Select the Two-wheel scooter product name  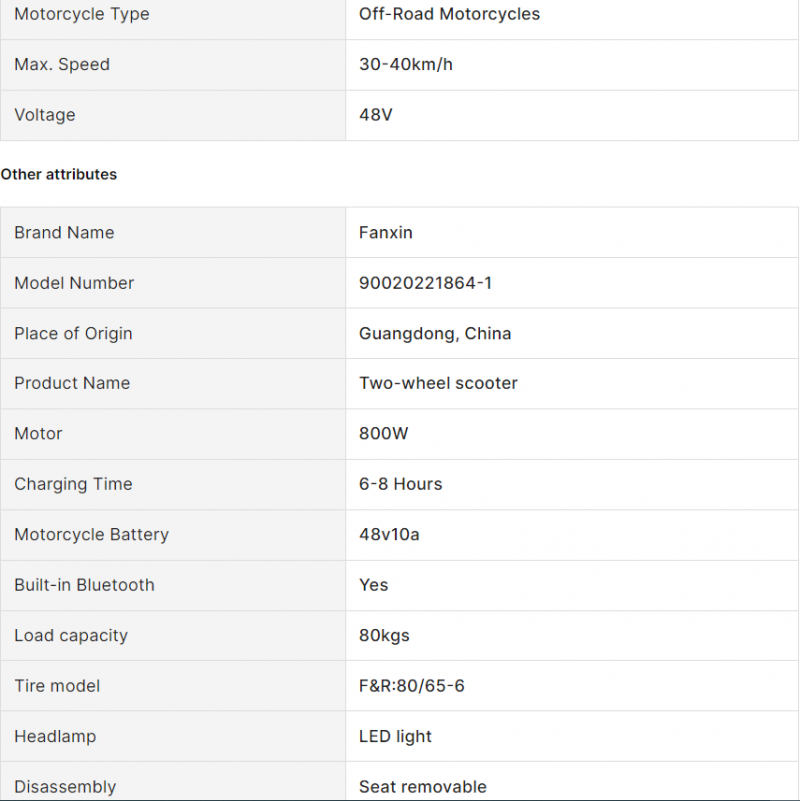tap(438, 383)
